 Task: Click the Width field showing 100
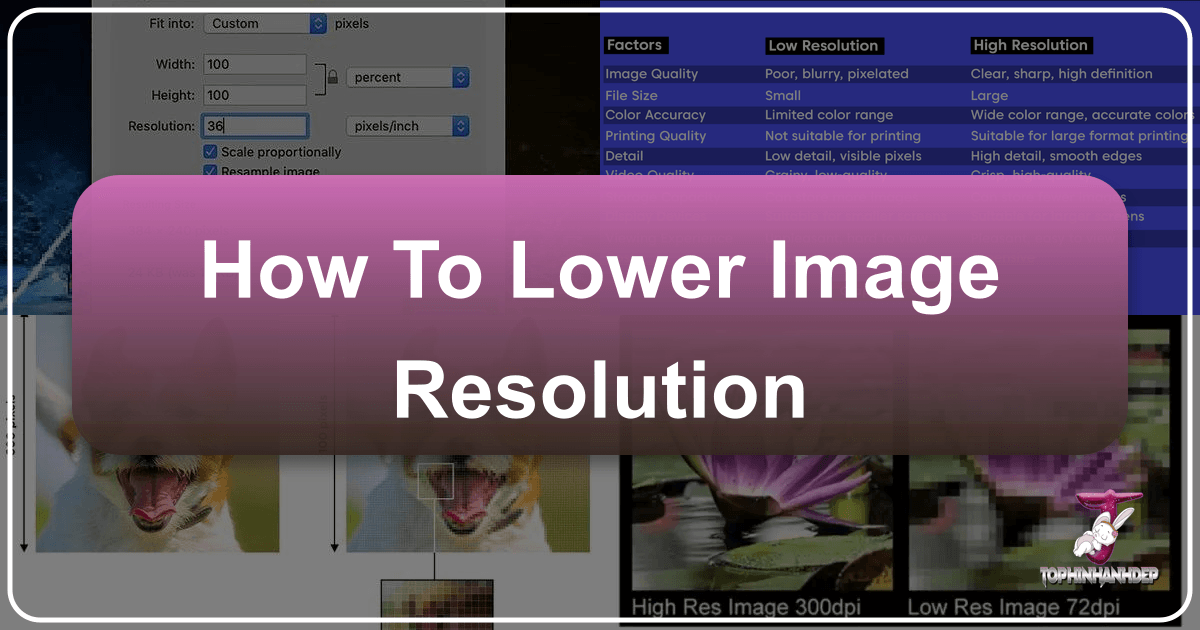coord(255,63)
